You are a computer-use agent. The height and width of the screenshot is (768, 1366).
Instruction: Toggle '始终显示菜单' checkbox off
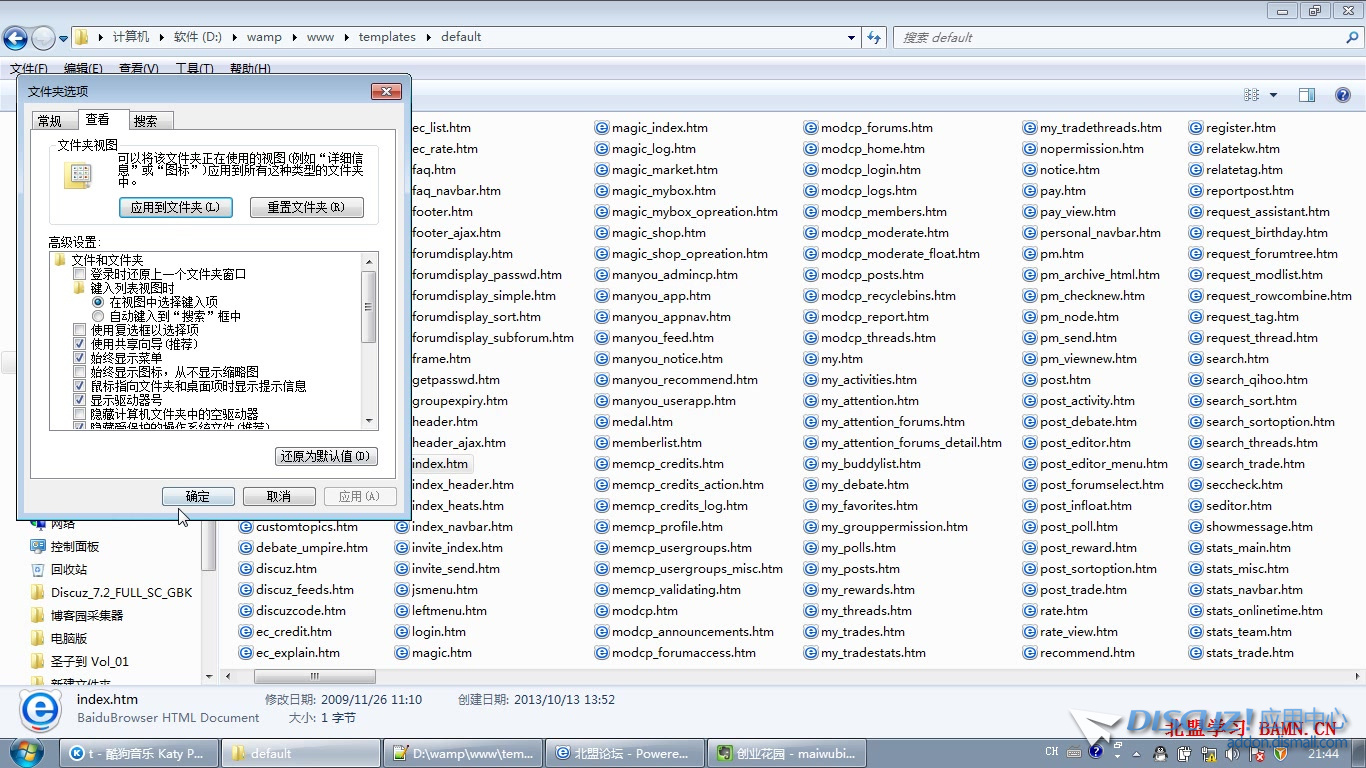[80, 358]
